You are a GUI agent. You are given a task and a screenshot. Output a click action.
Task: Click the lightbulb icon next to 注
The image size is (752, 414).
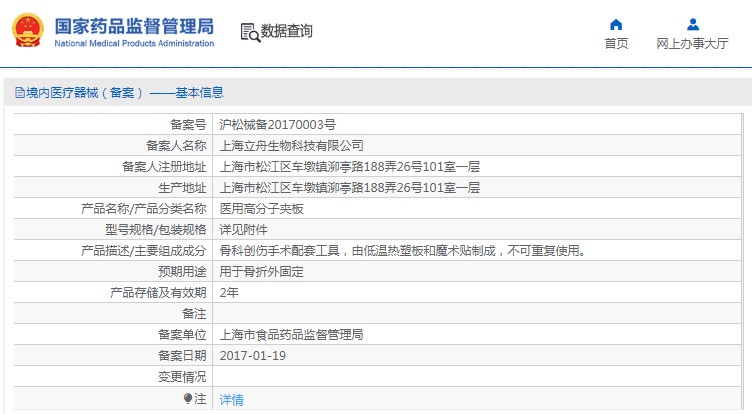(188, 399)
